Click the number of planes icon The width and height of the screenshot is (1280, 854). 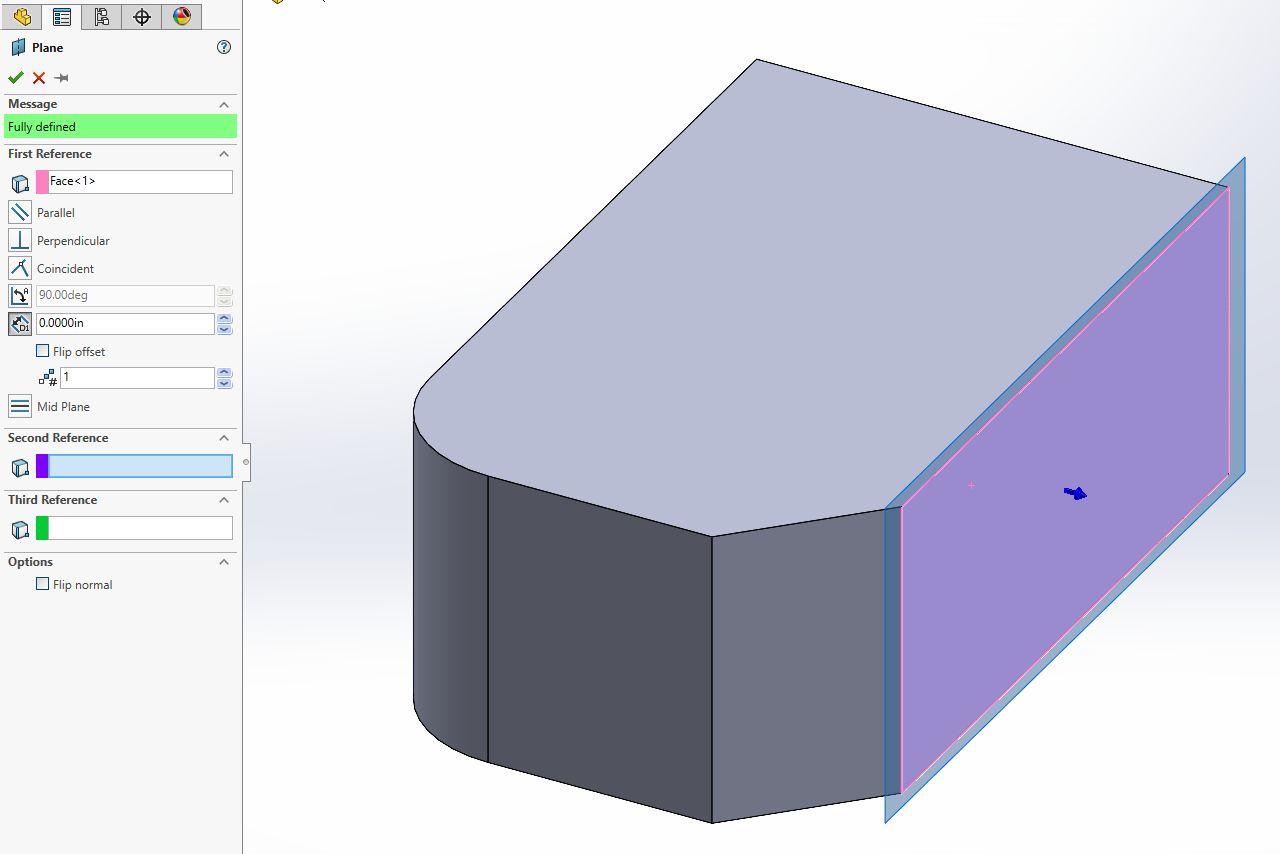(47, 378)
